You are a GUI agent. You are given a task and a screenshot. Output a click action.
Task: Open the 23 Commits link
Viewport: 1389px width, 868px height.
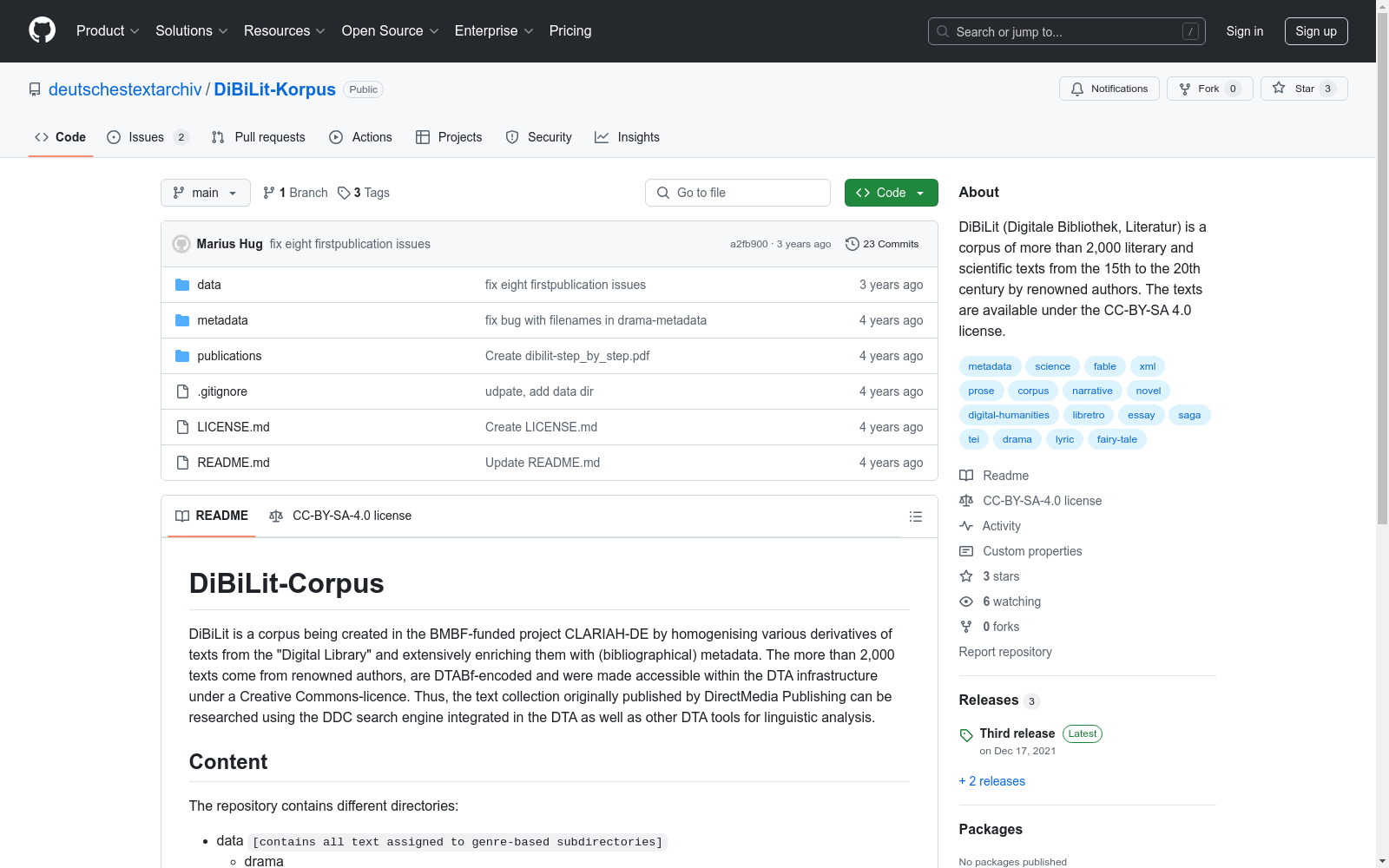pyautogui.click(x=882, y=244)
